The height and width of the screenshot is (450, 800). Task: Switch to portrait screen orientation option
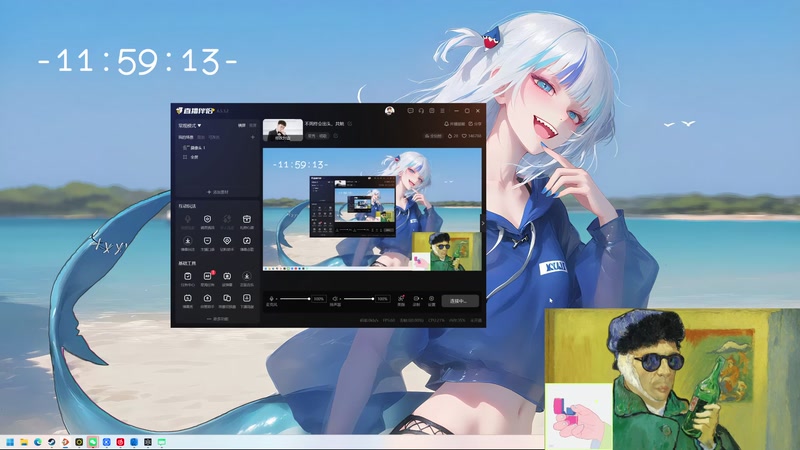[253, 126]
